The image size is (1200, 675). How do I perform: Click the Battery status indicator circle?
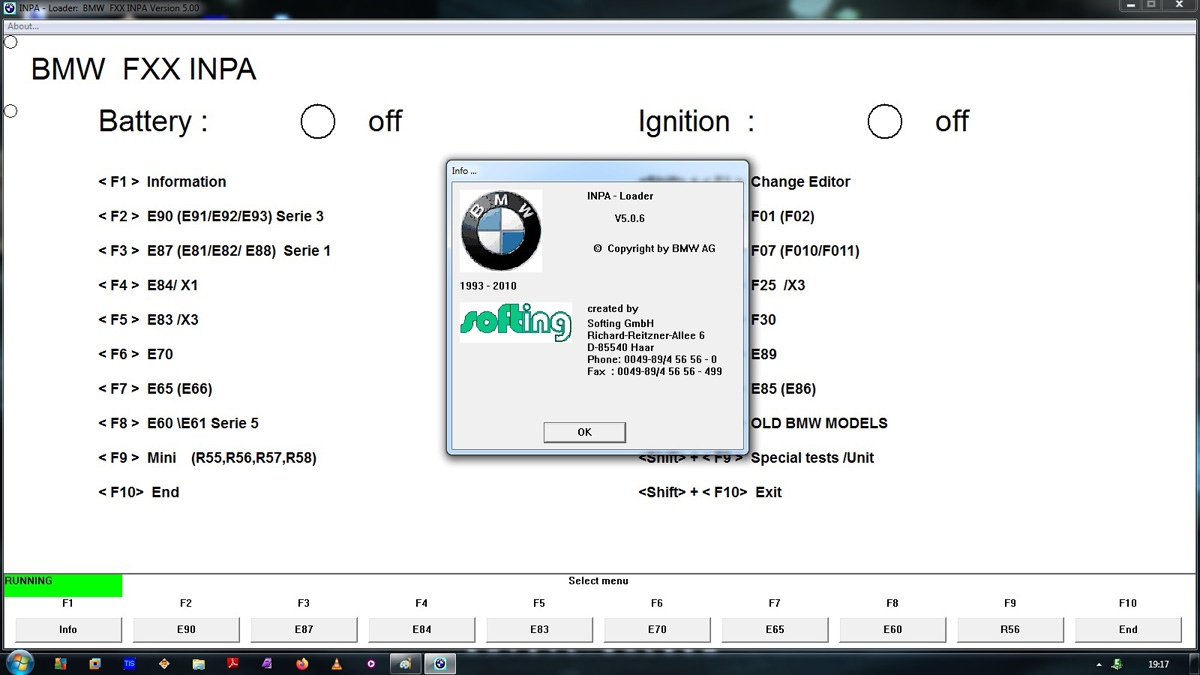pos(318,122)
